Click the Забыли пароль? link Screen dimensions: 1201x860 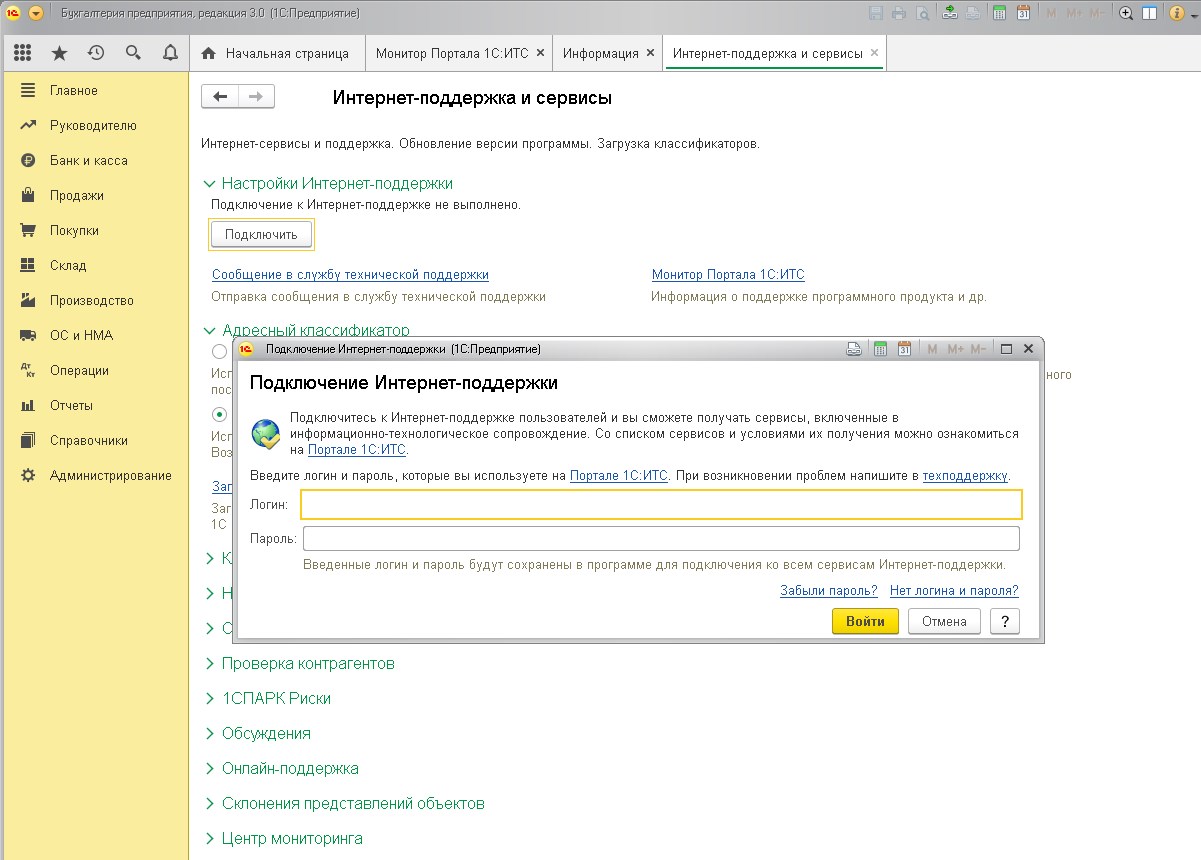pos(828,591)
